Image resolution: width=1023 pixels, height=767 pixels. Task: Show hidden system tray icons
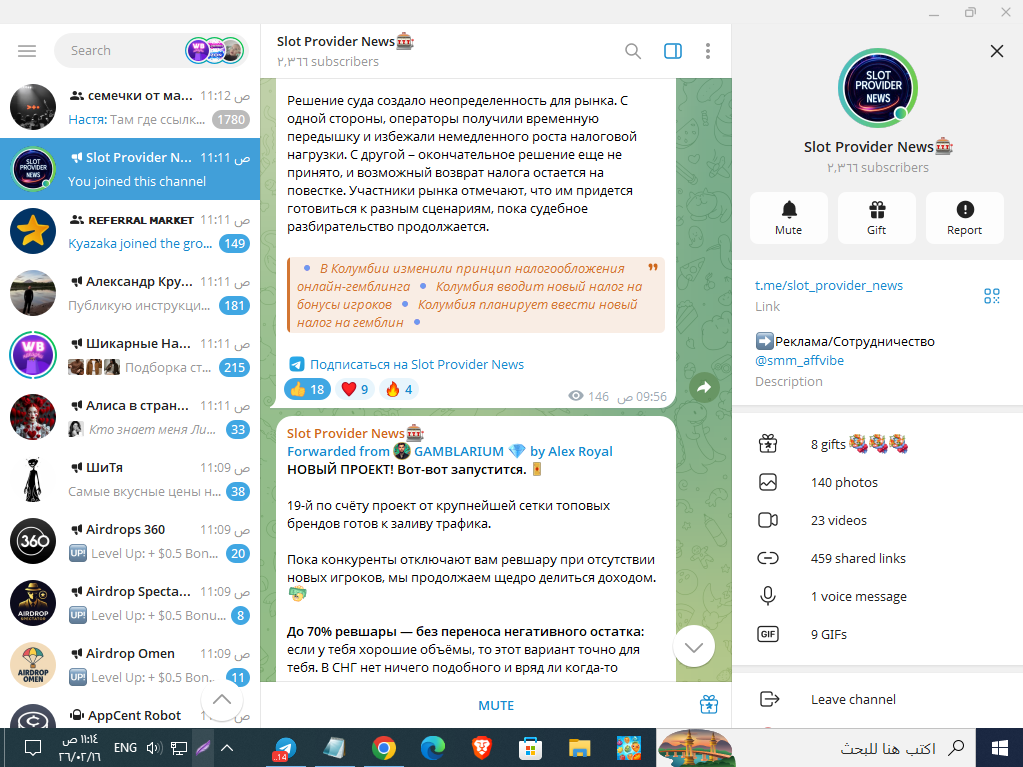tap(226, 747)
